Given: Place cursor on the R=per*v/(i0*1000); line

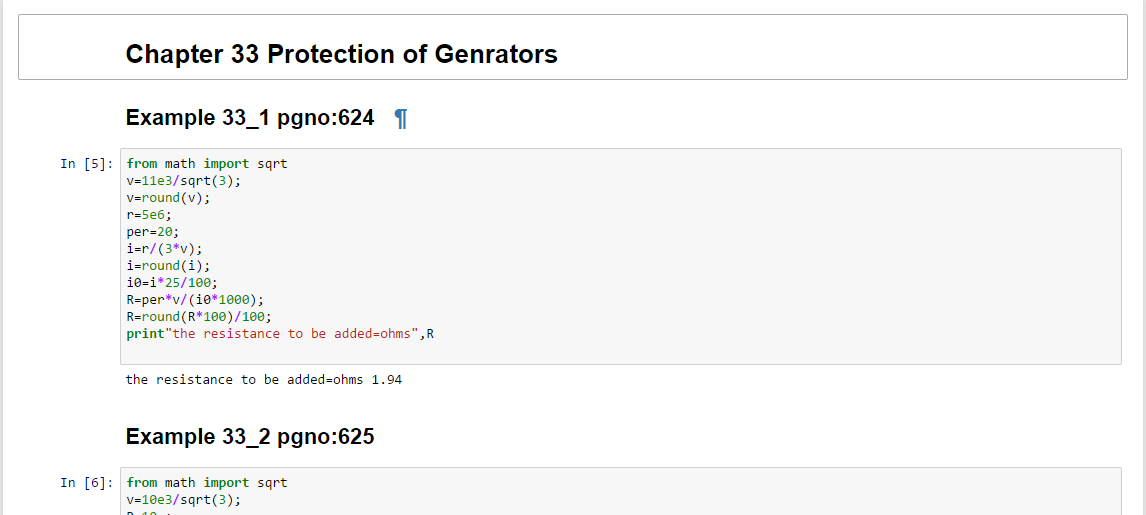Looking at the screenshot, I should point(195,300).
